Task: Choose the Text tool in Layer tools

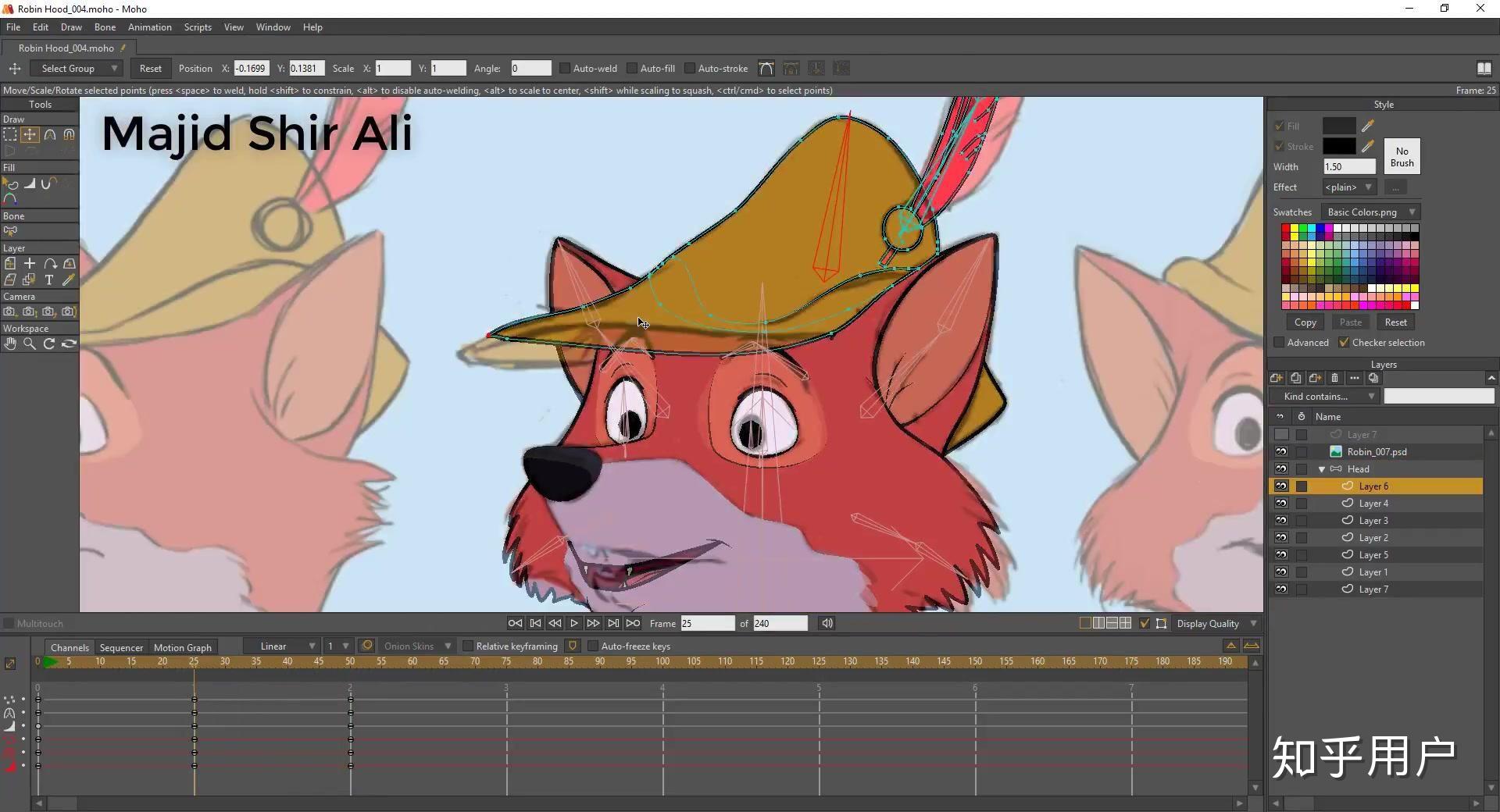Action: 49,280
